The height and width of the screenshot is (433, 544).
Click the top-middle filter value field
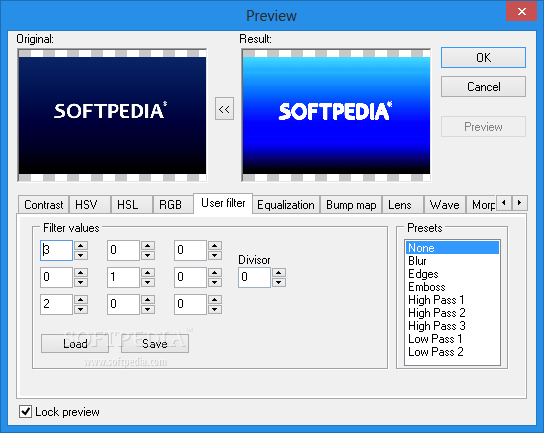(x=123, y=250)
